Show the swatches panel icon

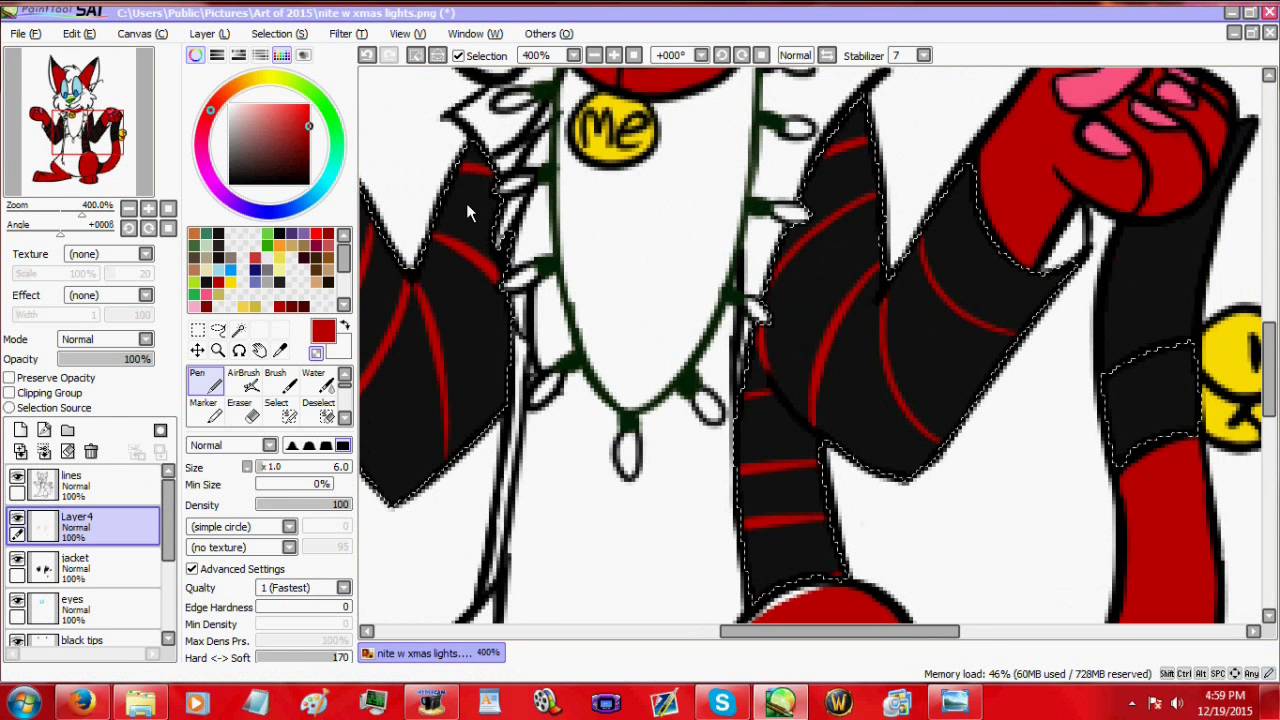282,55
